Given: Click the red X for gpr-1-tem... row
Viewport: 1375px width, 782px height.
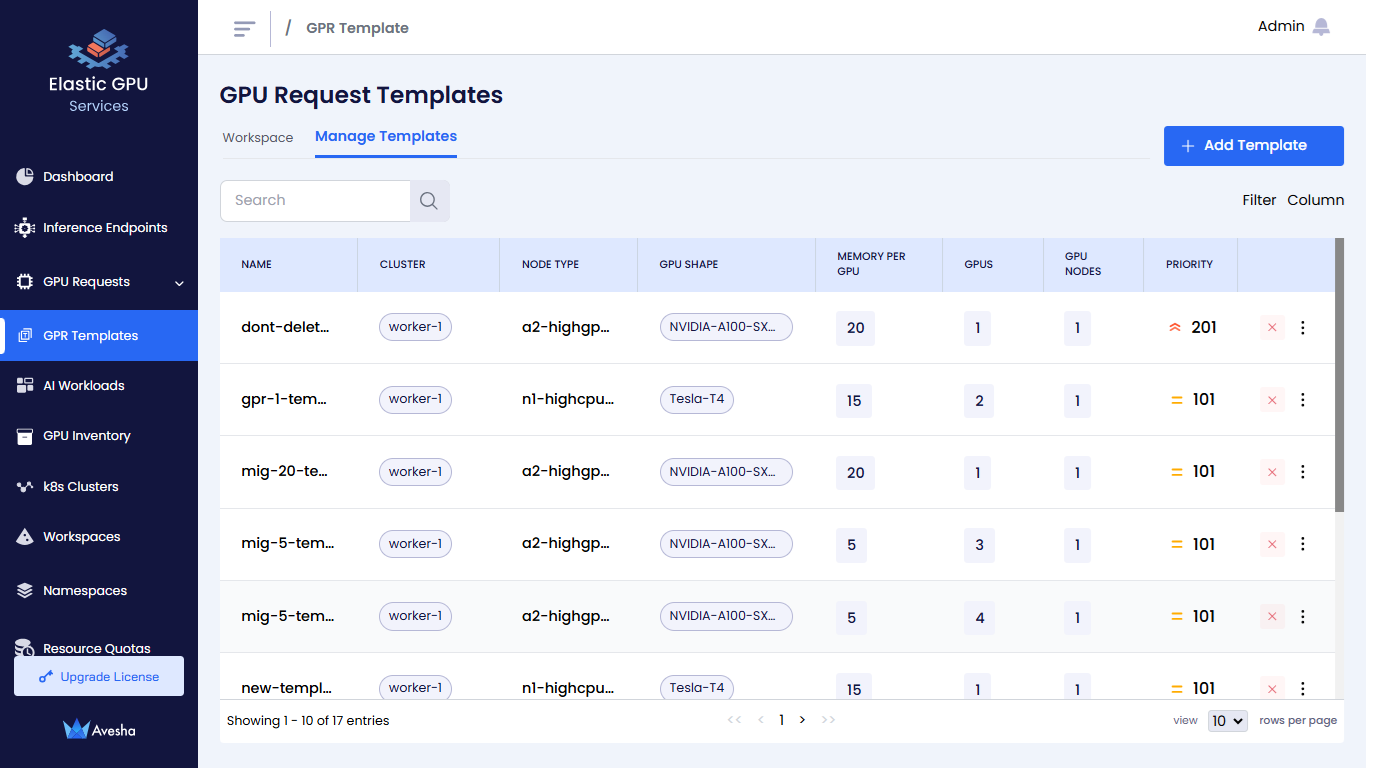Looking at the screenshot, I should point(1272,400).
